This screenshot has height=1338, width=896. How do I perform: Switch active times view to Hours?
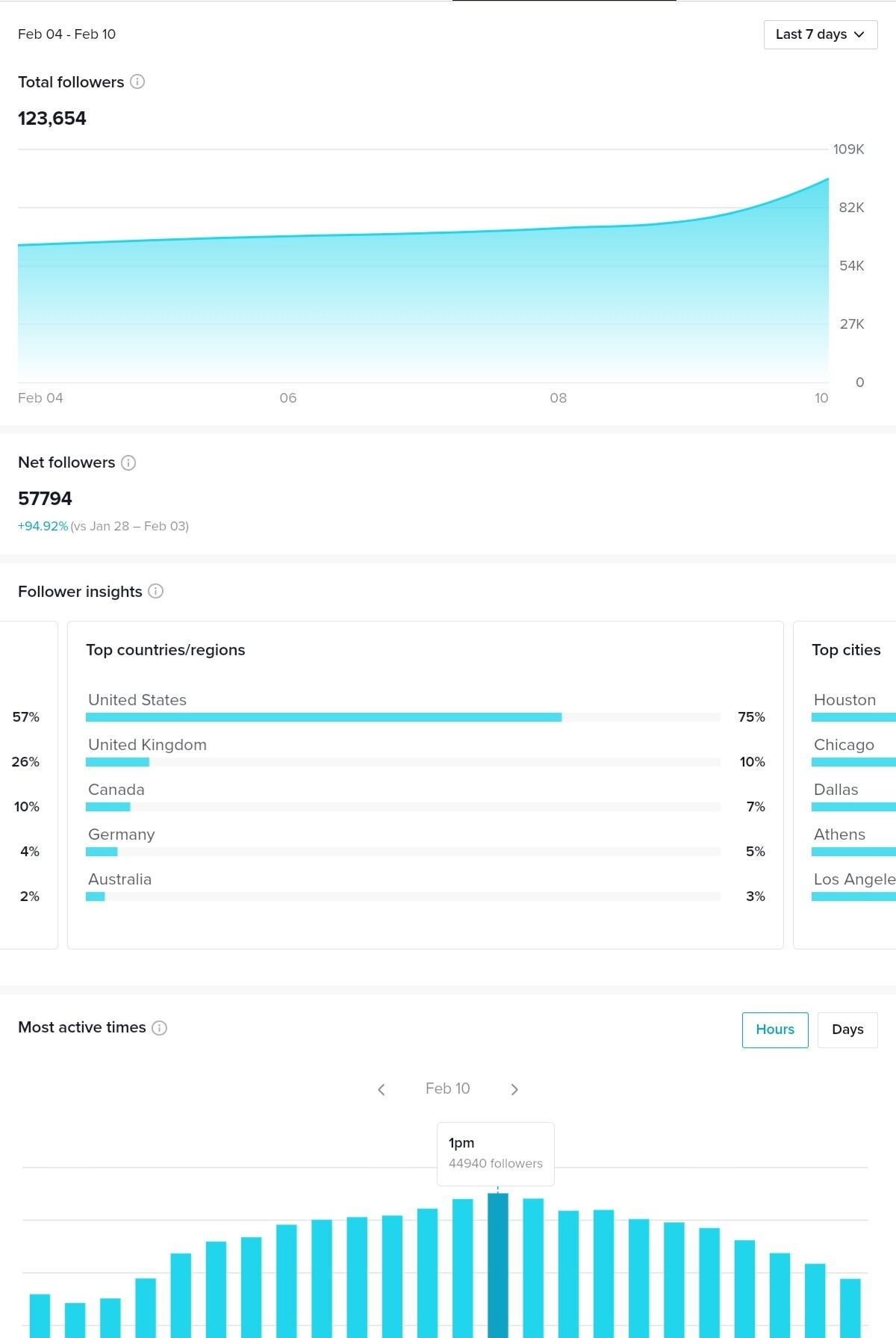click(775, 1029)
